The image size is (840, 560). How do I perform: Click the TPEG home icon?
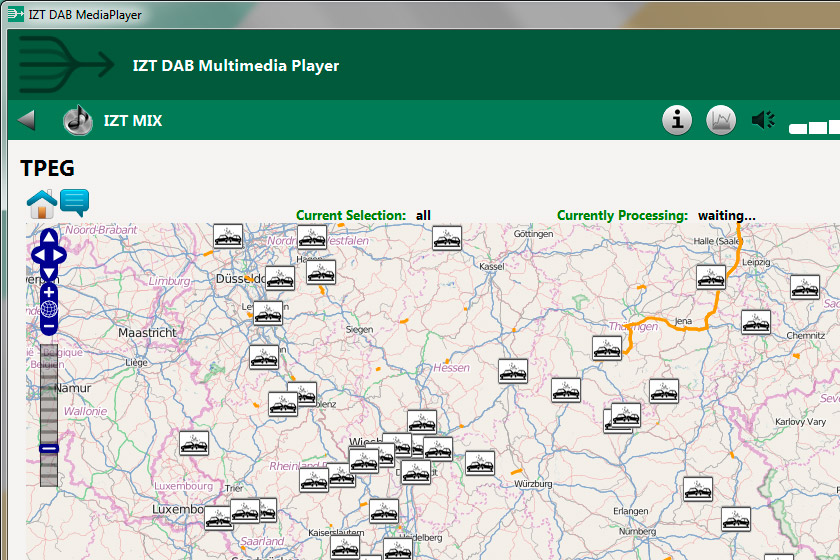pos(42,204)
